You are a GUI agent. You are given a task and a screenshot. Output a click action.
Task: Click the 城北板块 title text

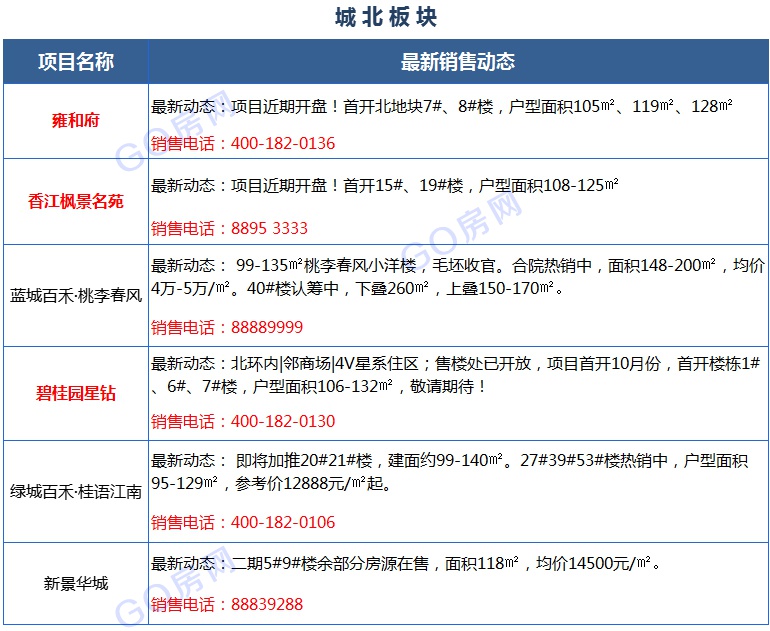pos(386,18)
